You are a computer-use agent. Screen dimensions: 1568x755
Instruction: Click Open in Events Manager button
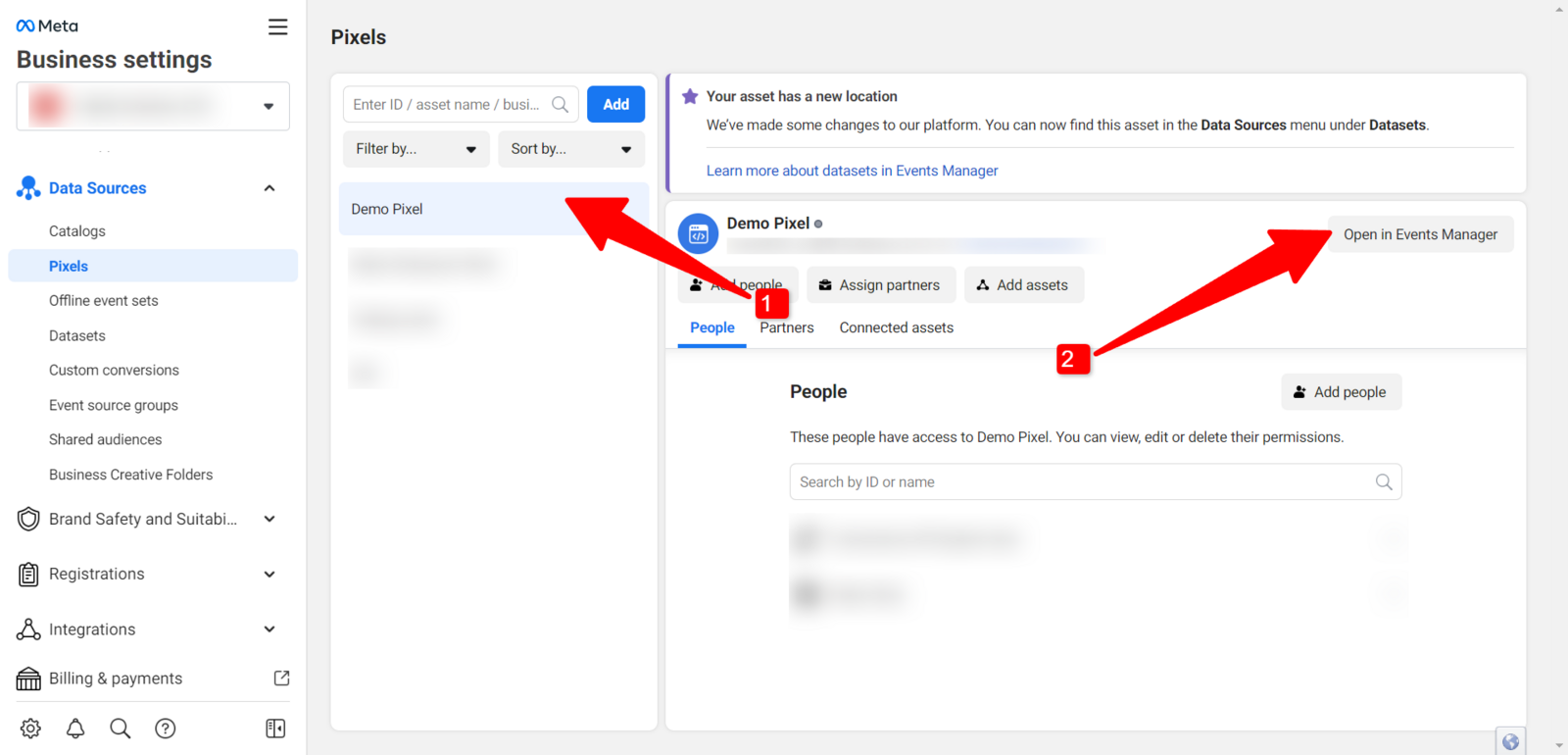coord(1420,234)
